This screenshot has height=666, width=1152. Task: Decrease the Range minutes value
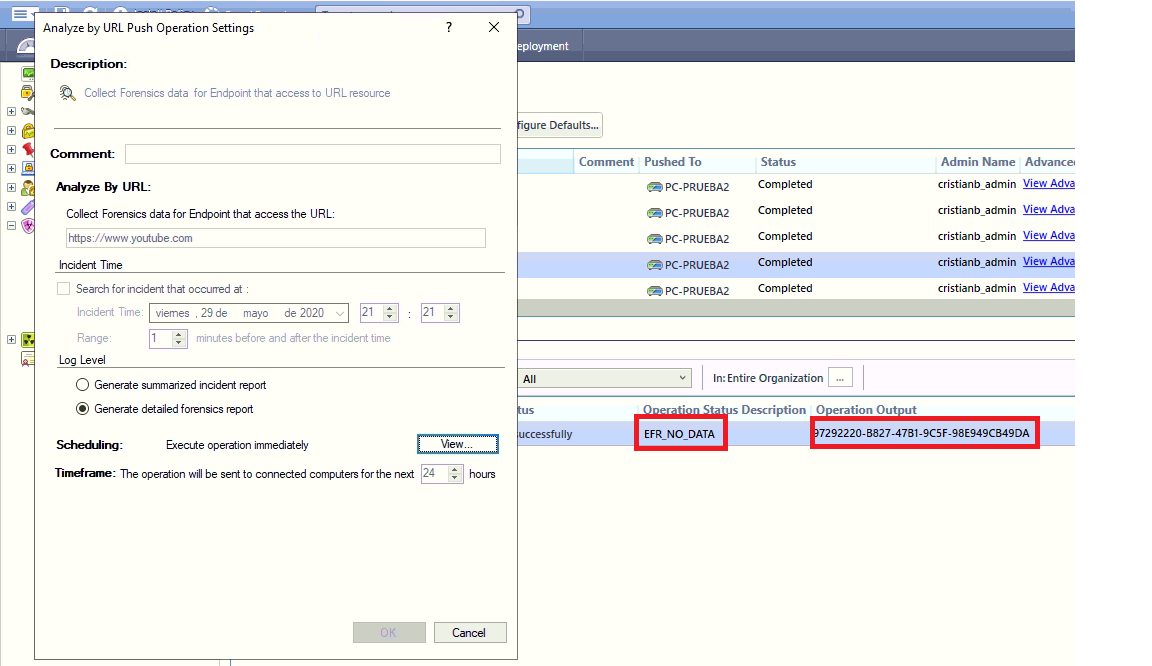tap(179, 343)
